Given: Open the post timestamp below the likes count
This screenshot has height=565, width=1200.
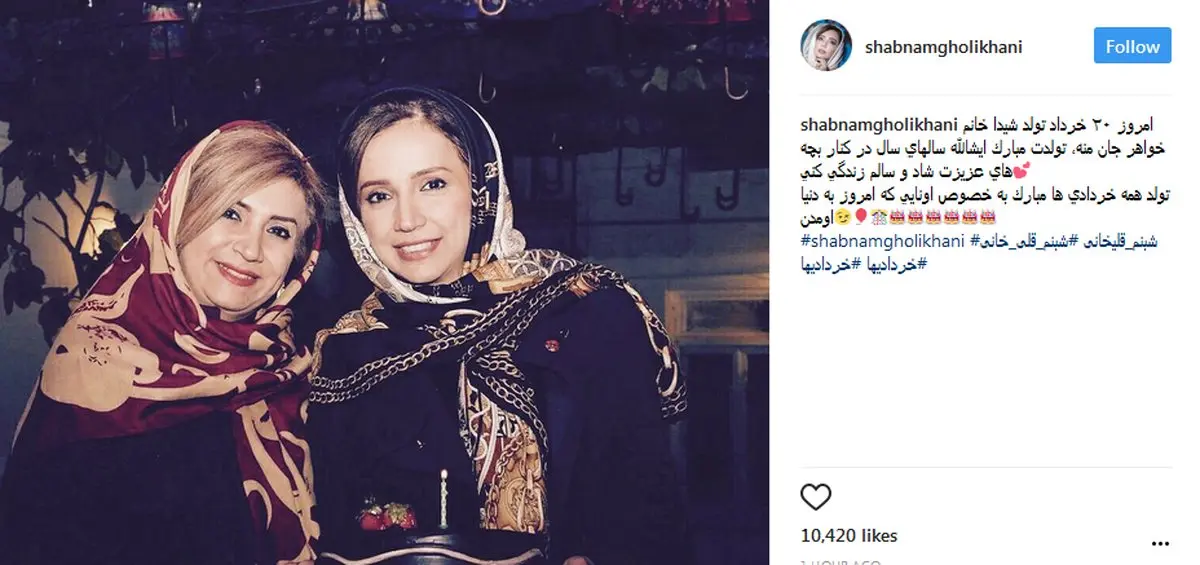Looking at the screenshot, I should click(x=840, y=560).
